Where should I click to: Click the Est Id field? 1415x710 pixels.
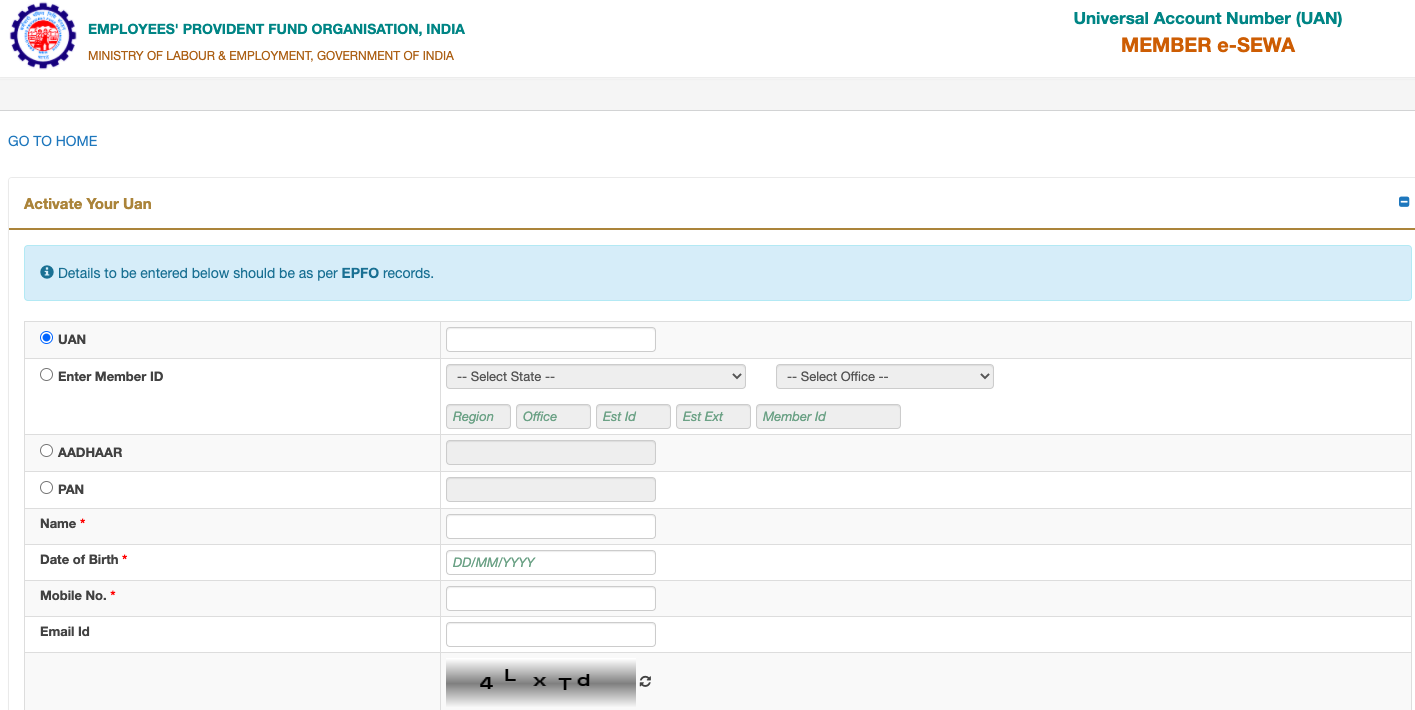[633, 416]
